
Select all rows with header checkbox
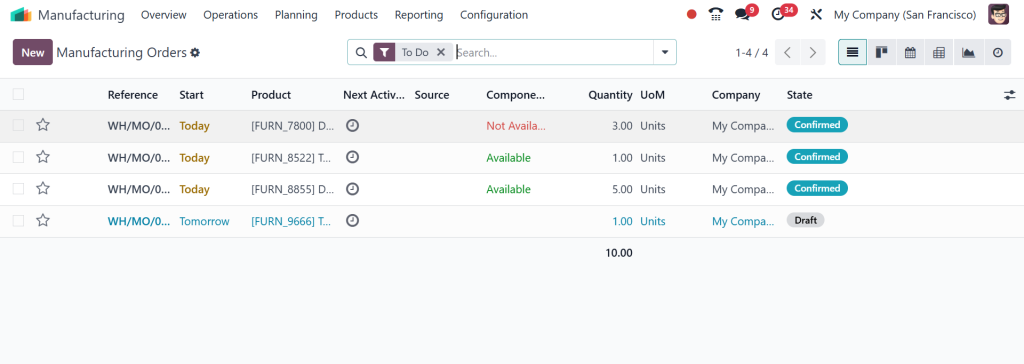coord(18,95)
